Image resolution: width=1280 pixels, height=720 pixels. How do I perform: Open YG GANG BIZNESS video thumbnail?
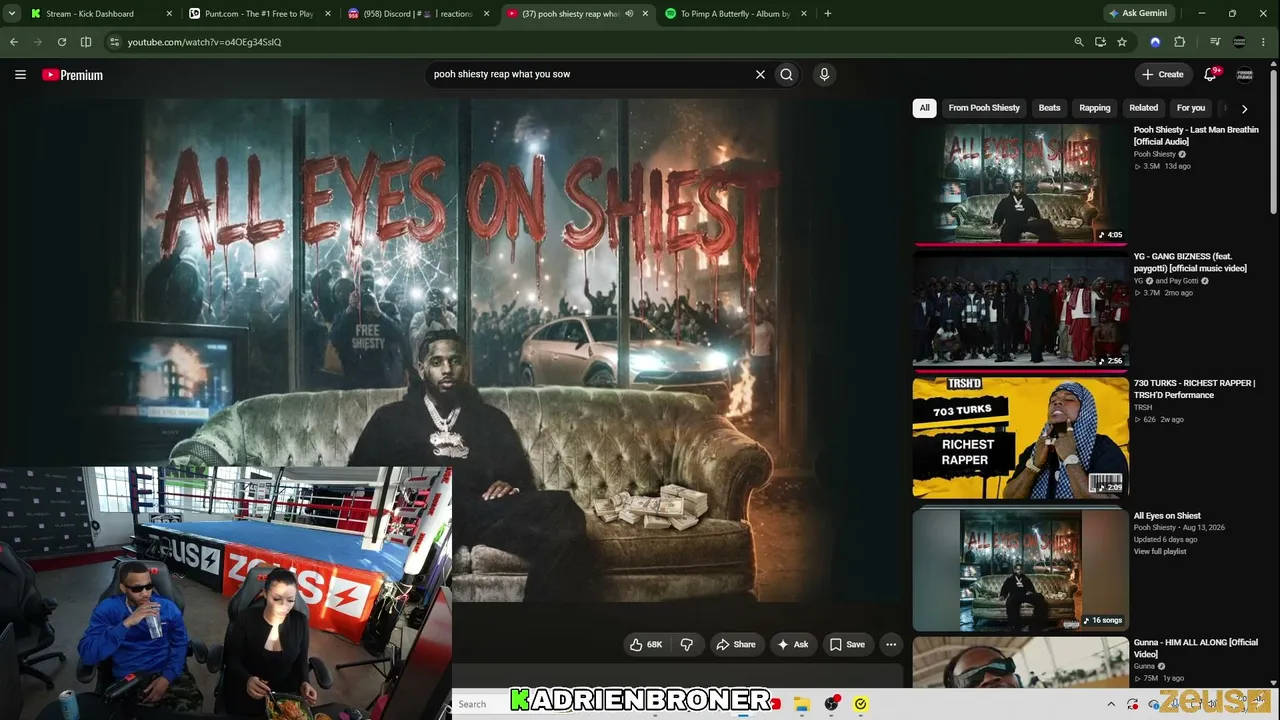pos(1020,310)
